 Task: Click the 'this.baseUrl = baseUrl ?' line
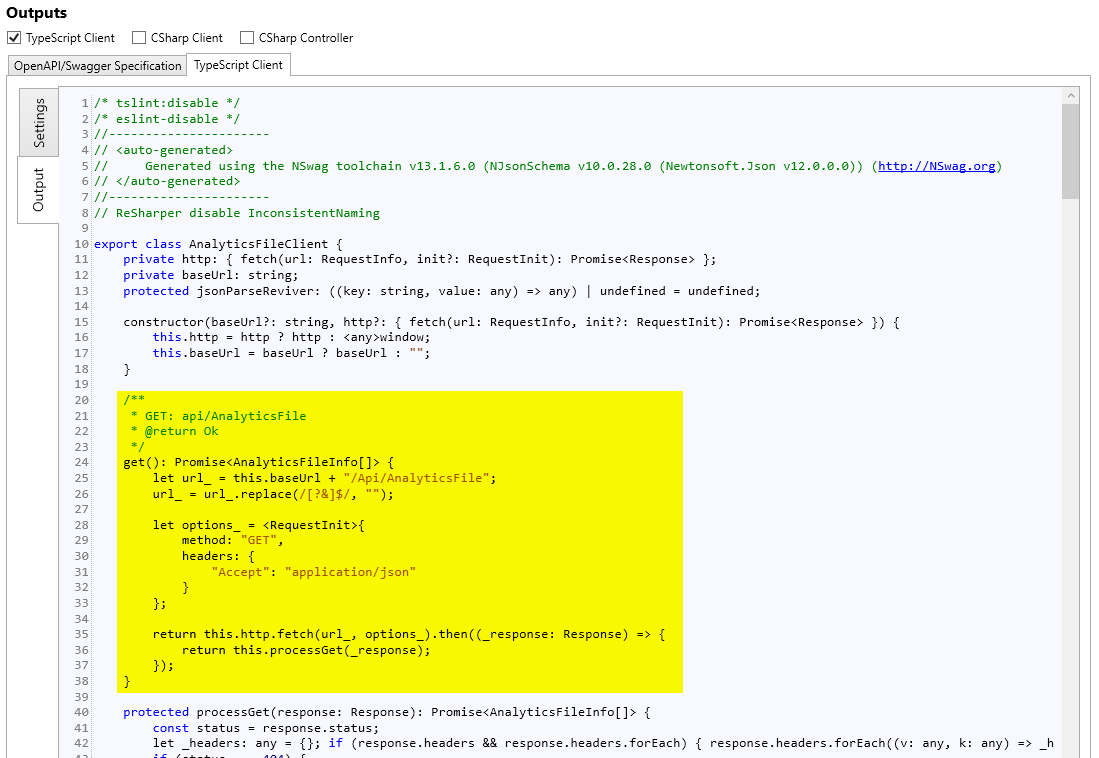click(292, 353)
